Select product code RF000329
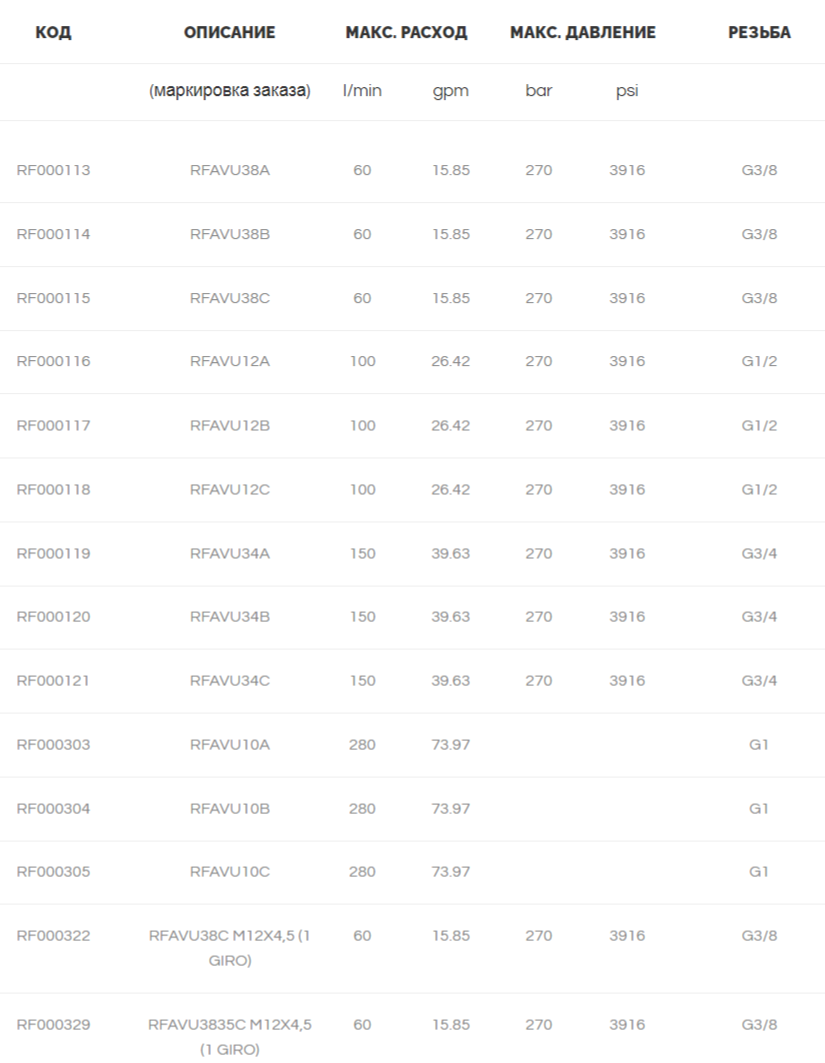Screen dimensions: 825x1063 (54, 1025)
